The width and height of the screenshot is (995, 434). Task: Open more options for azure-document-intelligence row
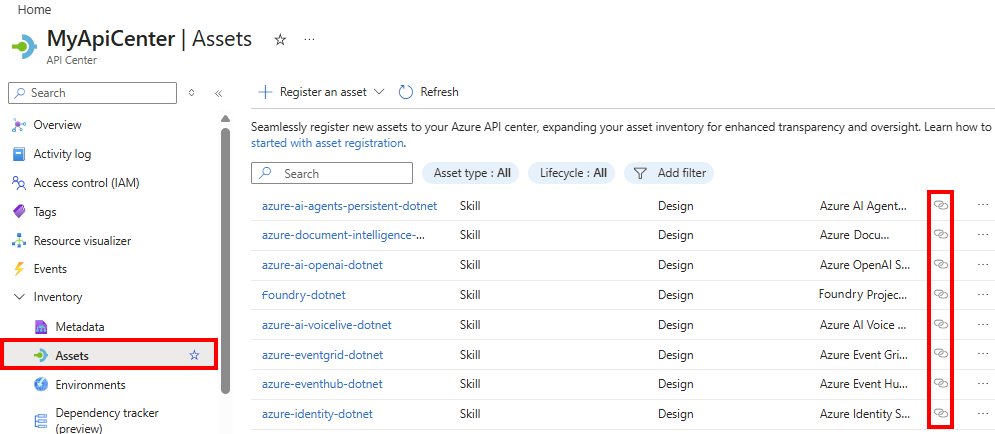[983, 235]
